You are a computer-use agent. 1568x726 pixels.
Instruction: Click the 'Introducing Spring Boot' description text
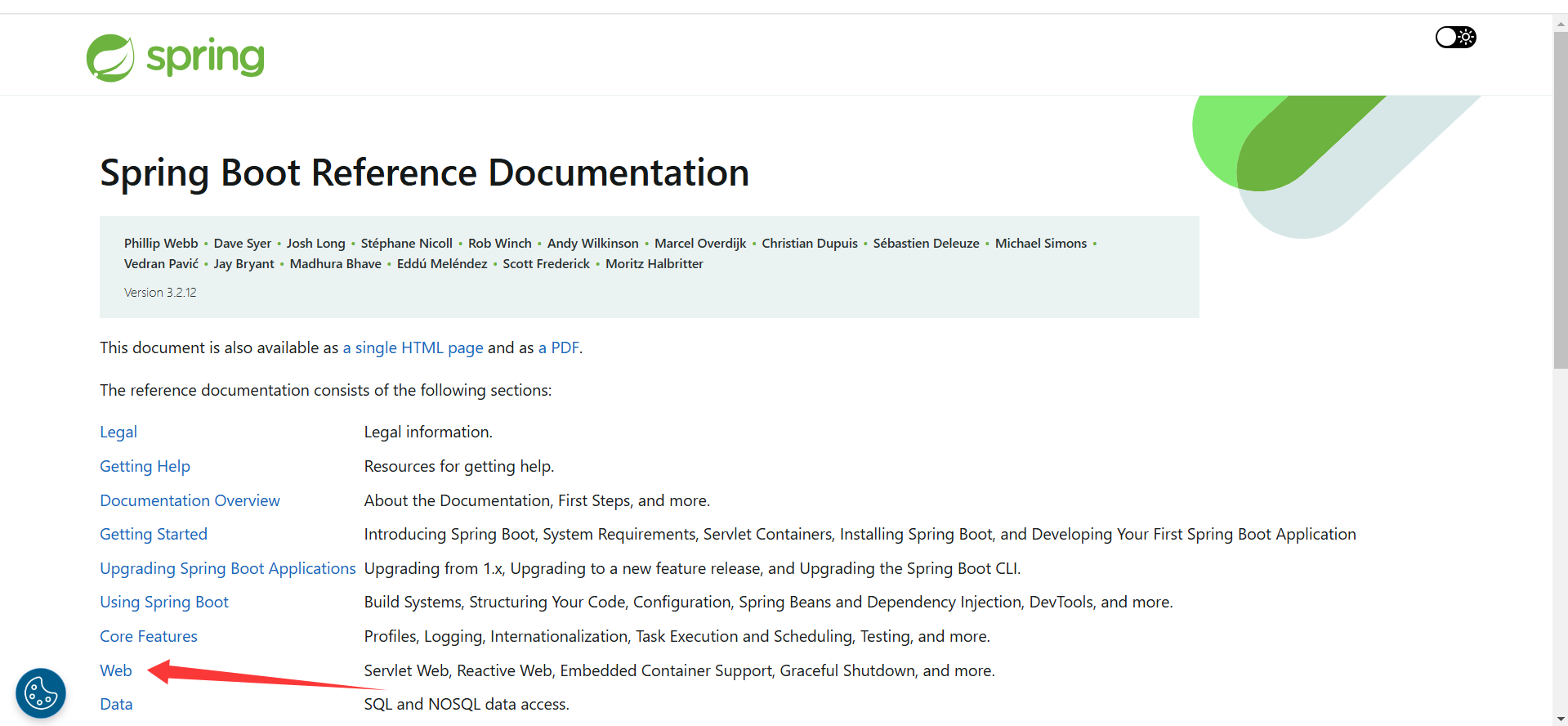pyautogui.click(x=860, y=534)
